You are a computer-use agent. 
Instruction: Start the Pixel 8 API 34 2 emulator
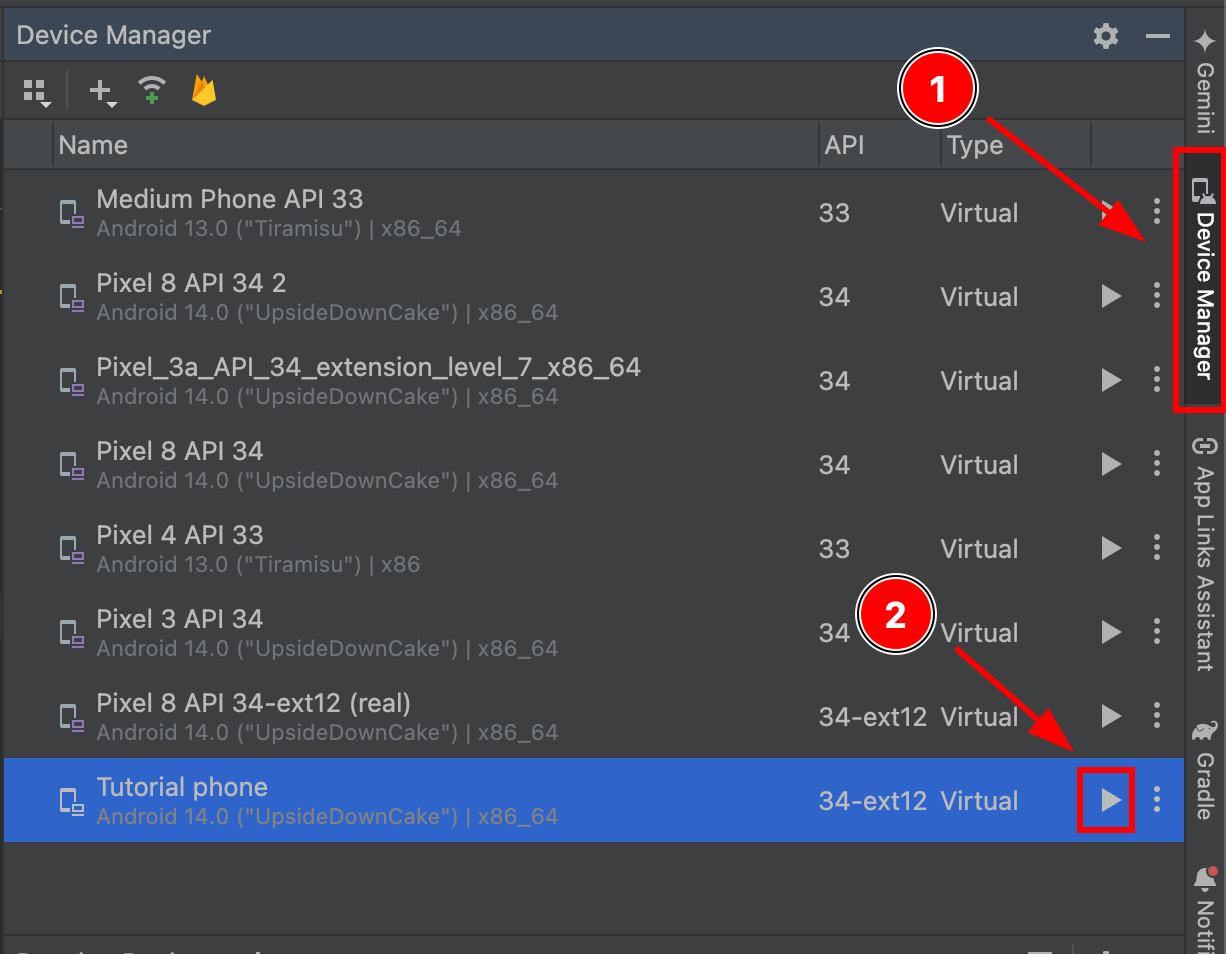tap(1110, 296)
